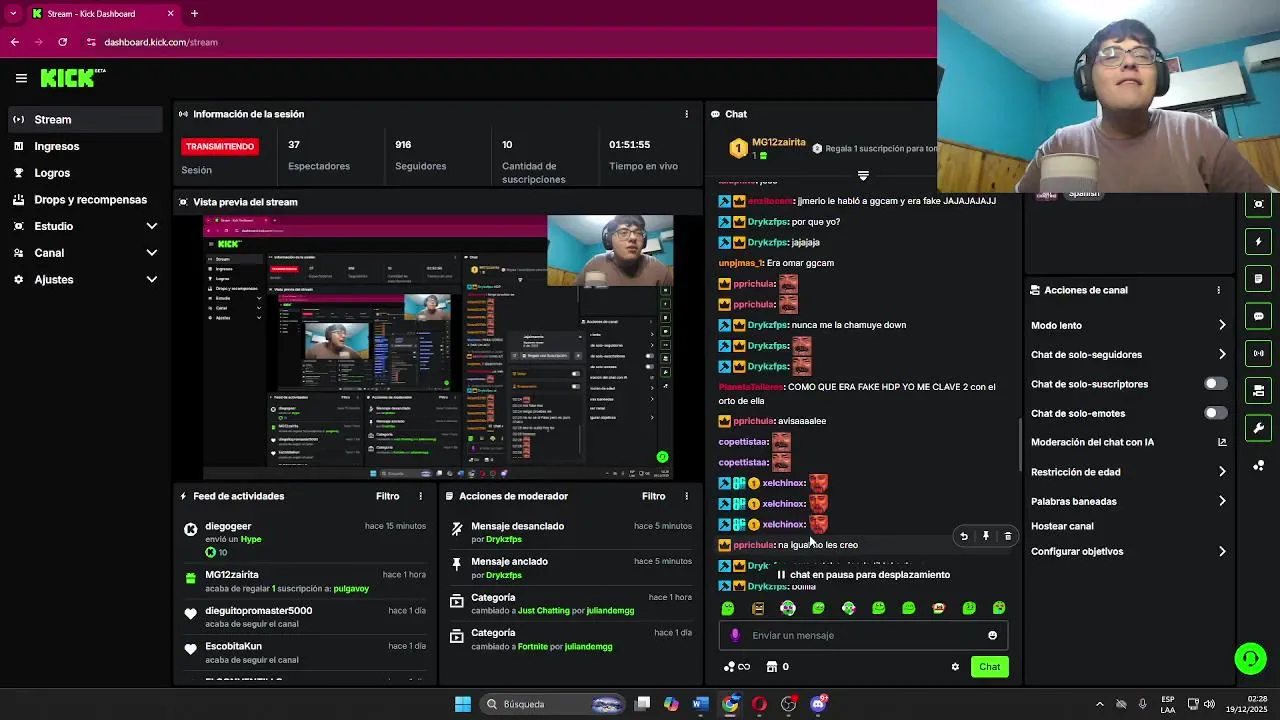Viewport: 1280px width, 720px height.
Task: Click Filtro in Acciones de moderador
Action: (653, 496)
